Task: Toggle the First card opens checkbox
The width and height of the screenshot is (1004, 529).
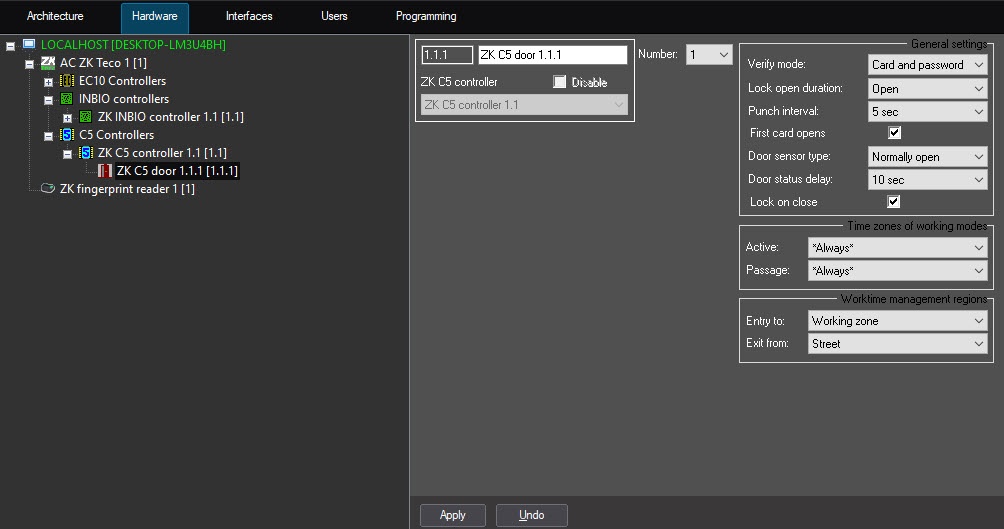Action: (x=895, y=133)
